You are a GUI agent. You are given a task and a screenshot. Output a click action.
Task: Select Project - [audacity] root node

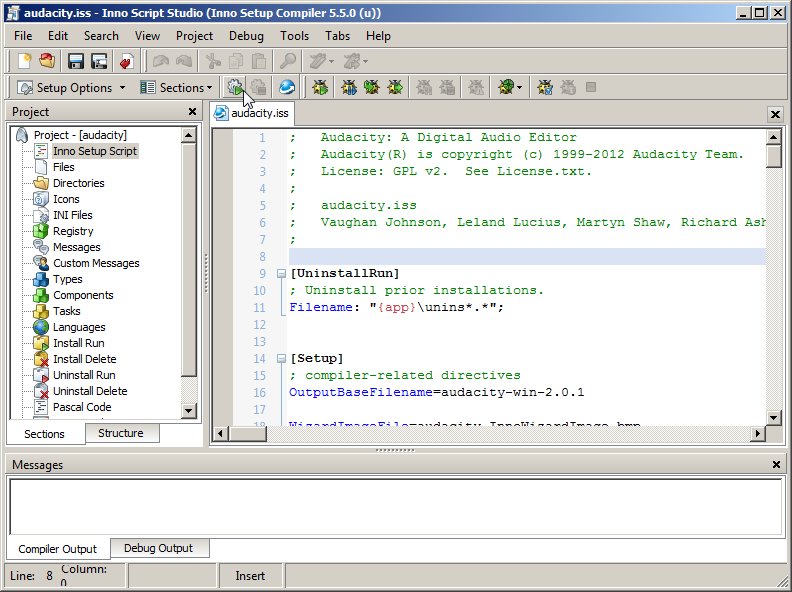[80, 135]
